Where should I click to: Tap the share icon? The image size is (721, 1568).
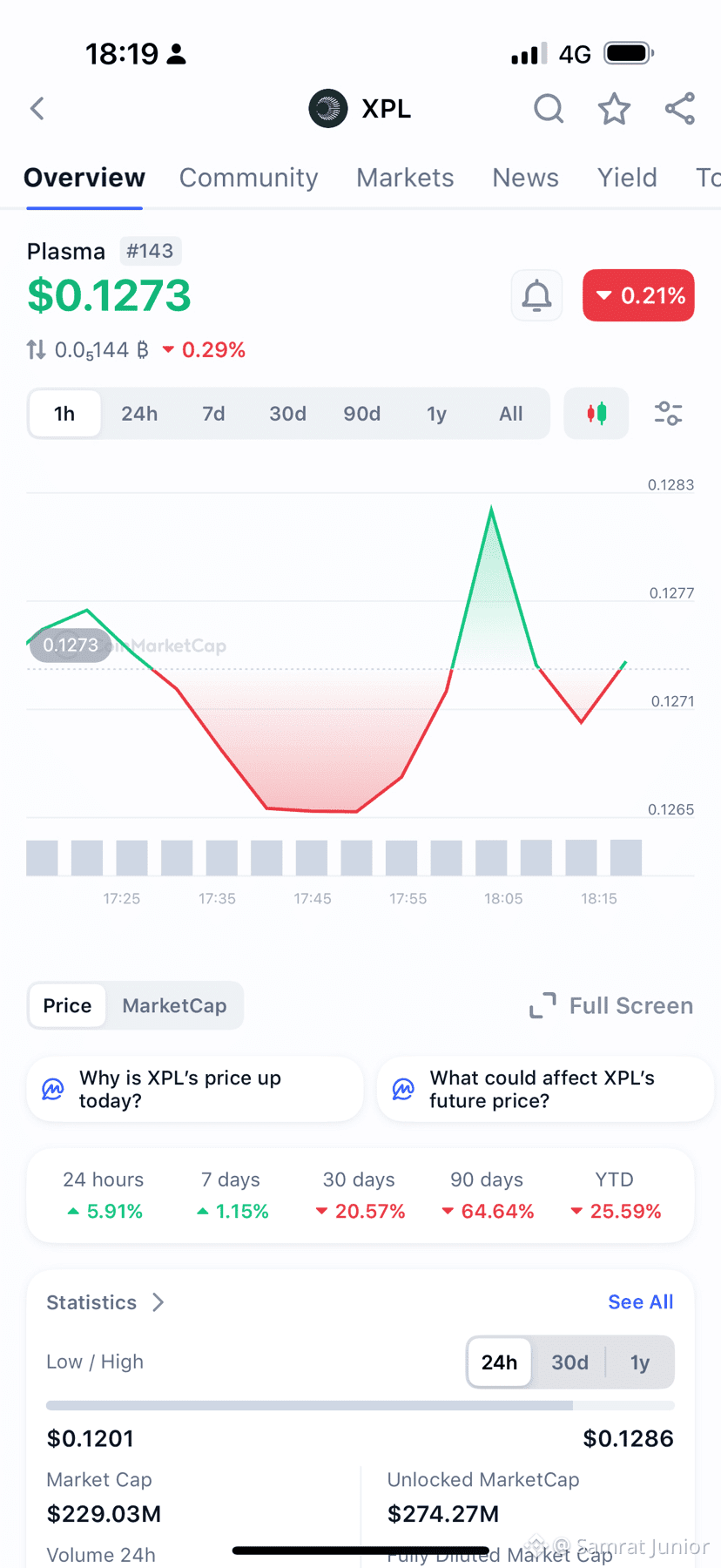click(x=680, y=109)
